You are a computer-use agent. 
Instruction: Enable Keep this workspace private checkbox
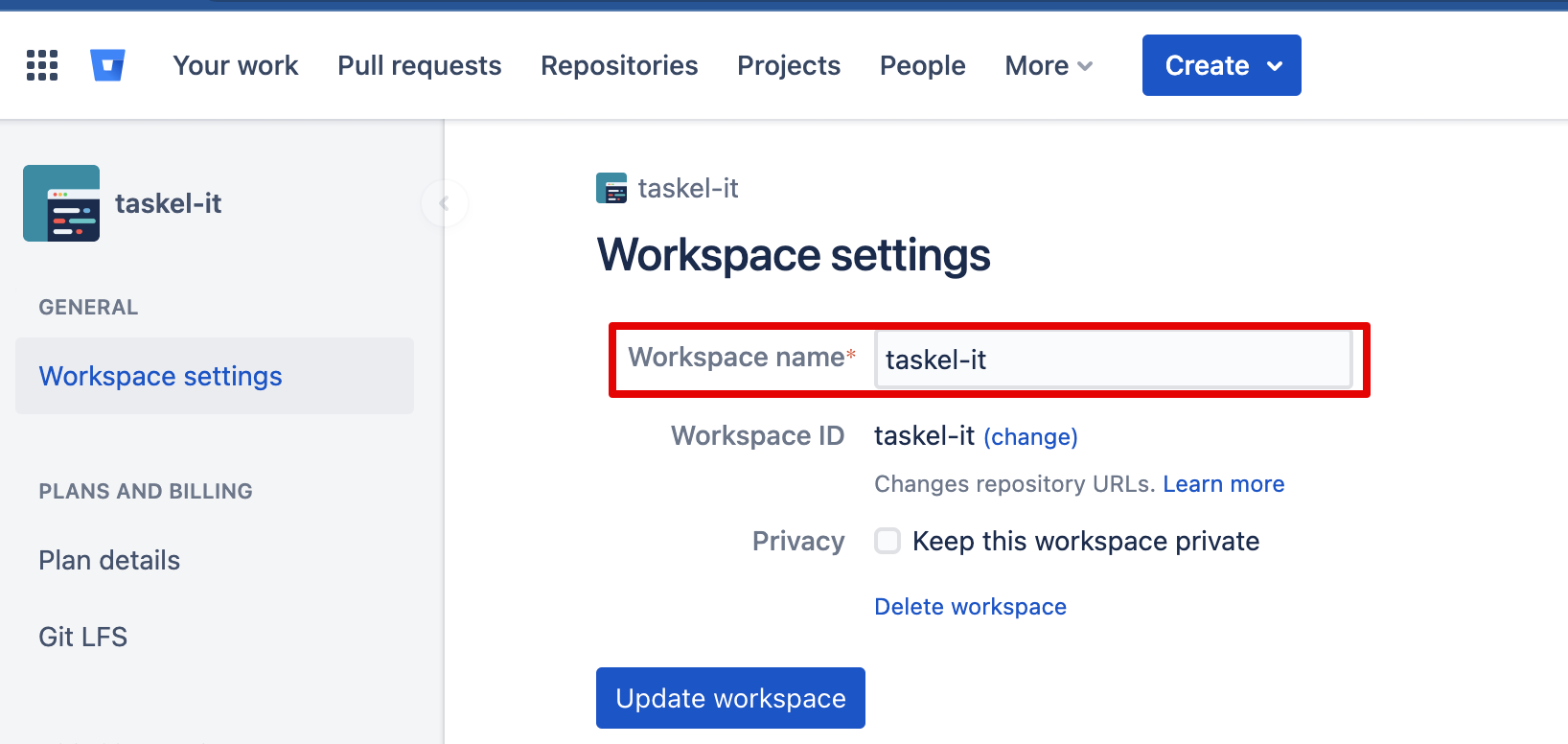[x=888, y=541]
